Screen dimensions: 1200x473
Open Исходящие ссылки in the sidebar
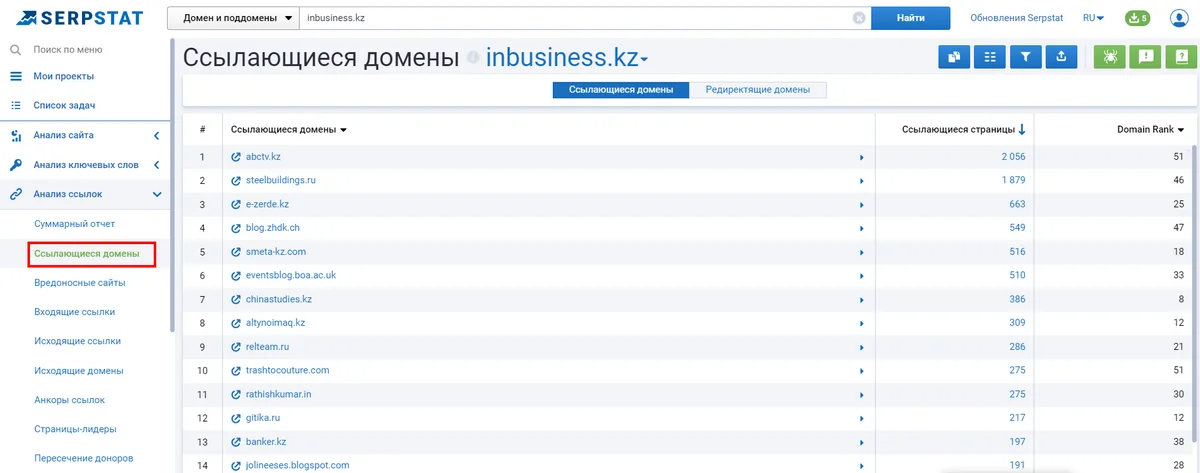click(x=77, y=341)
